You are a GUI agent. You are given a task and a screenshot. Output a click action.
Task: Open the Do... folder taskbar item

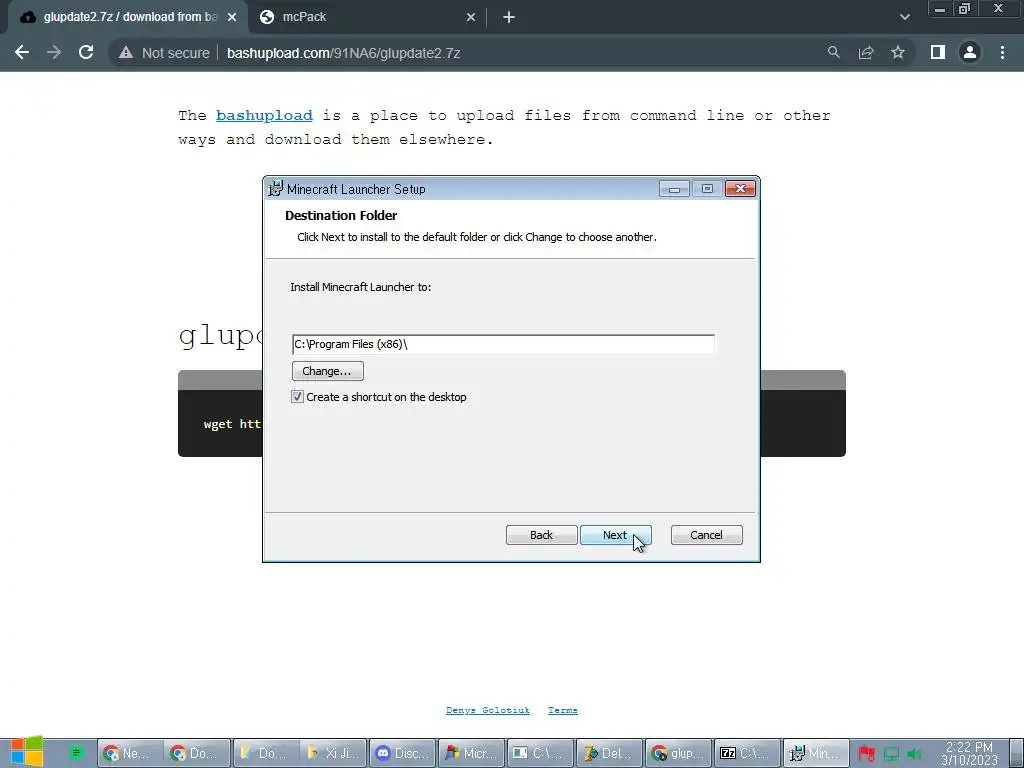tap(266, 753)
